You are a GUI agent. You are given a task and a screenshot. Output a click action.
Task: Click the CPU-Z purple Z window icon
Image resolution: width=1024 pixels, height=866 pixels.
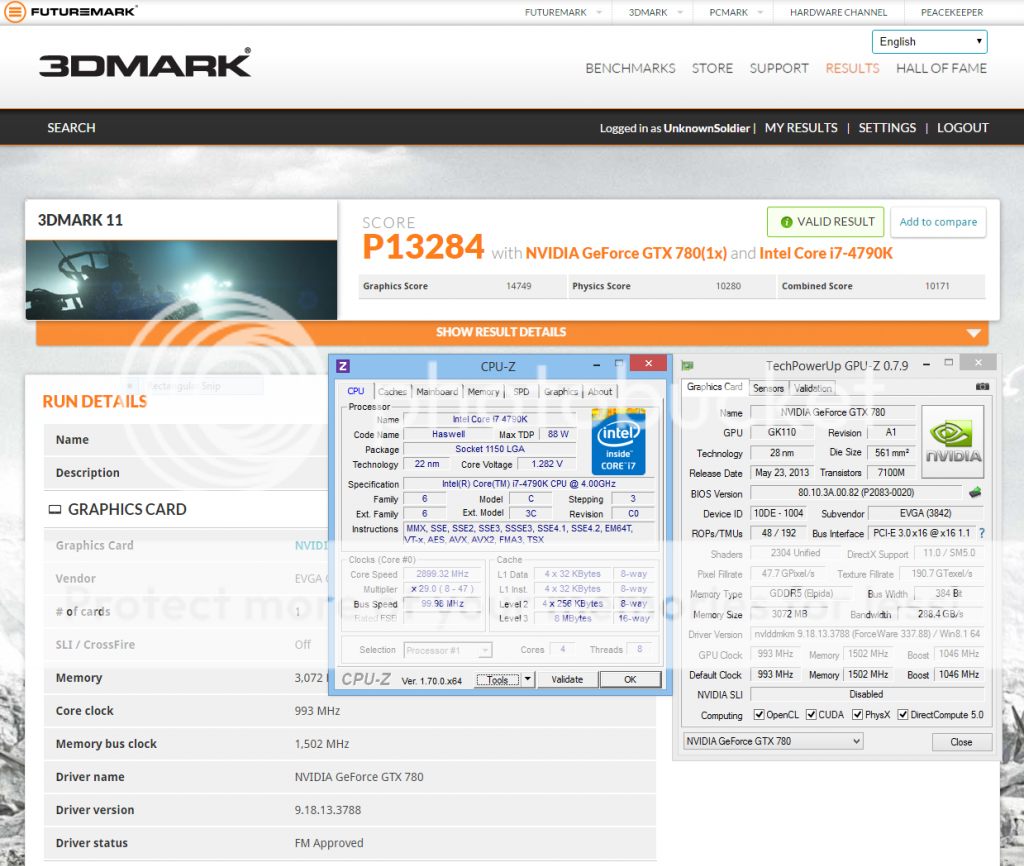[343, 366]
